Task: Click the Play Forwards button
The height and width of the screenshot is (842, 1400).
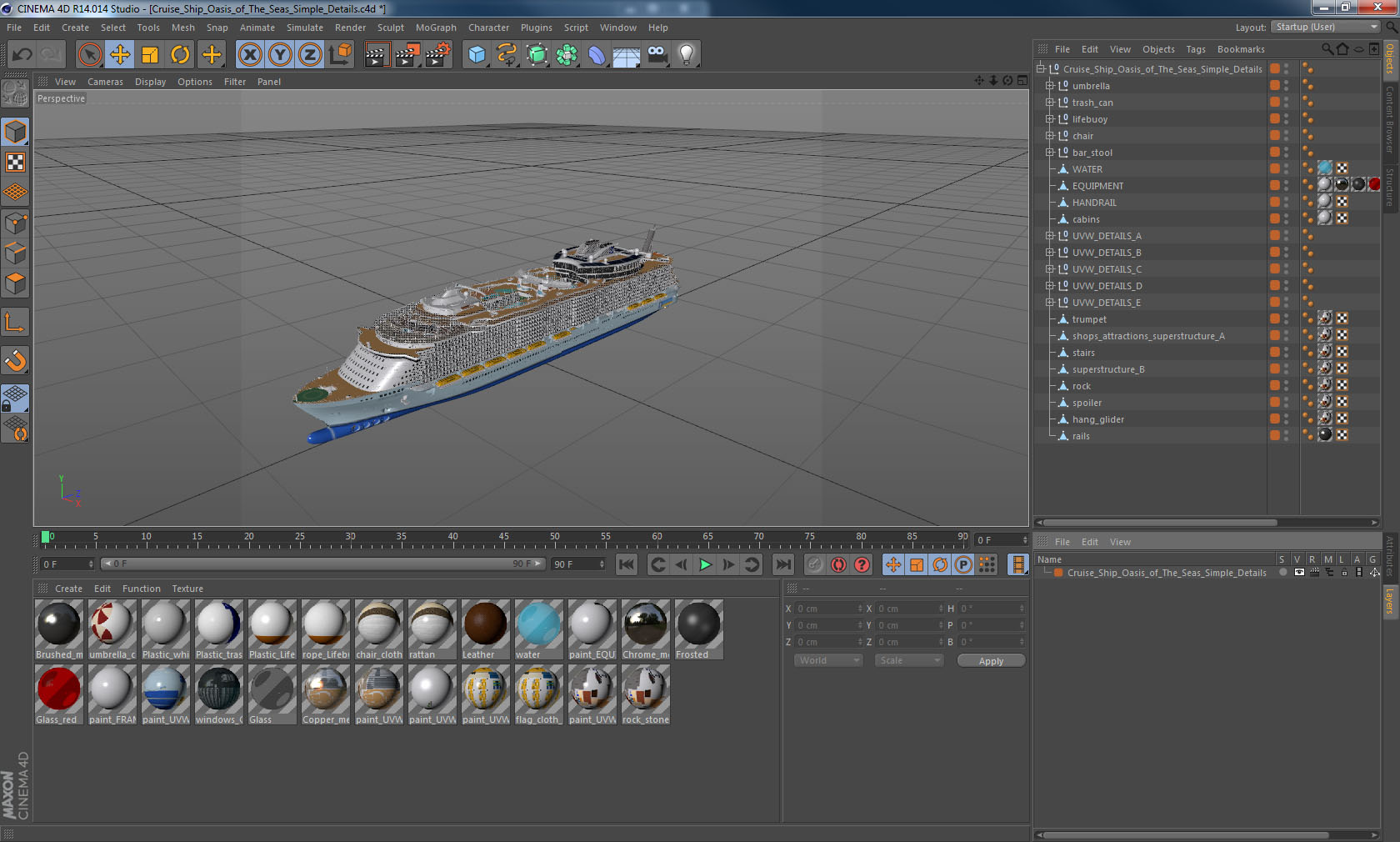Action: [x=705, y=564]
